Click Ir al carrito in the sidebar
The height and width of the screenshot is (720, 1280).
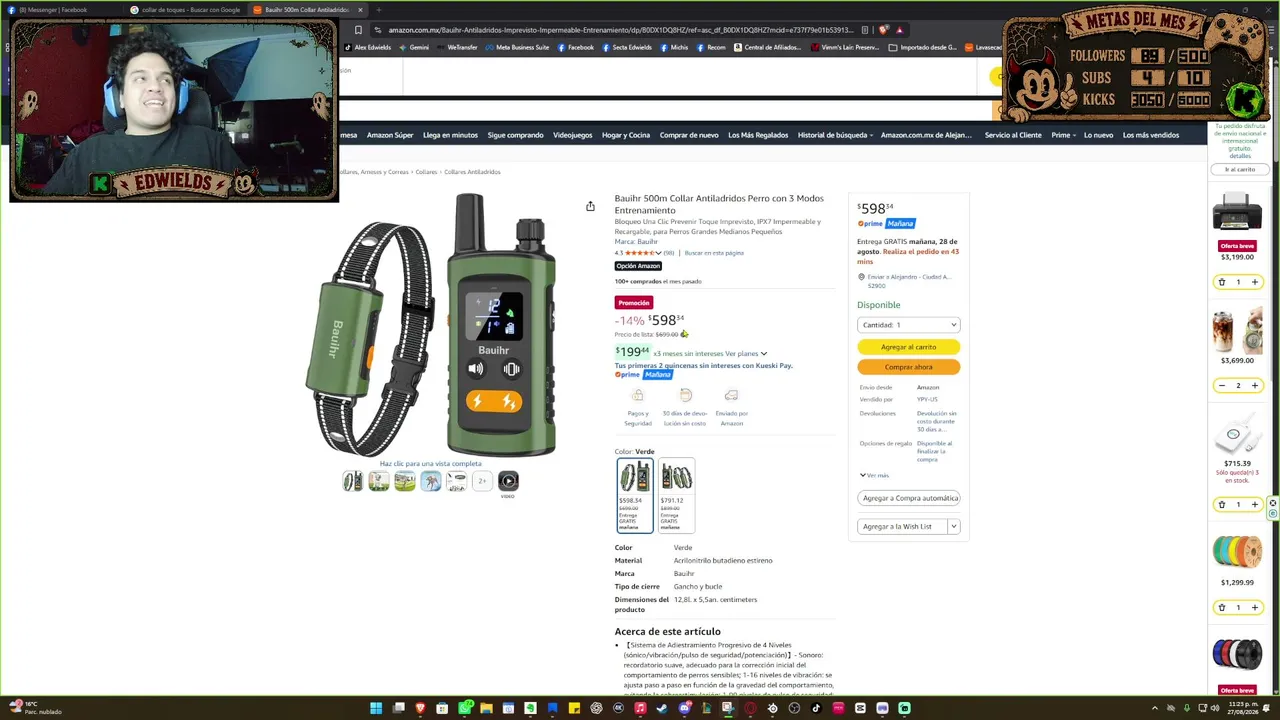pyautogui.click(x=1240, y=170)
